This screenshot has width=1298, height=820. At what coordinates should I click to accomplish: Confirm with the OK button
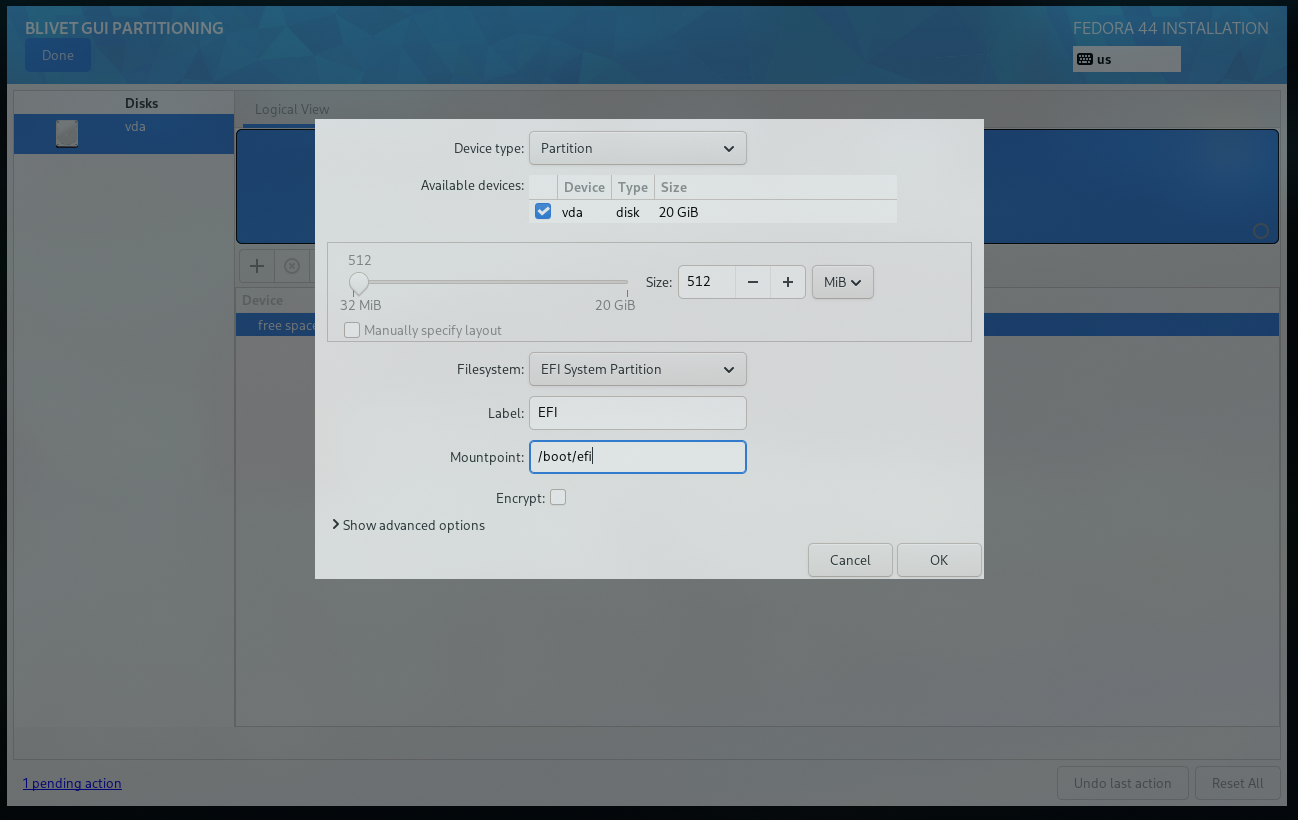[x=939, y=560]
